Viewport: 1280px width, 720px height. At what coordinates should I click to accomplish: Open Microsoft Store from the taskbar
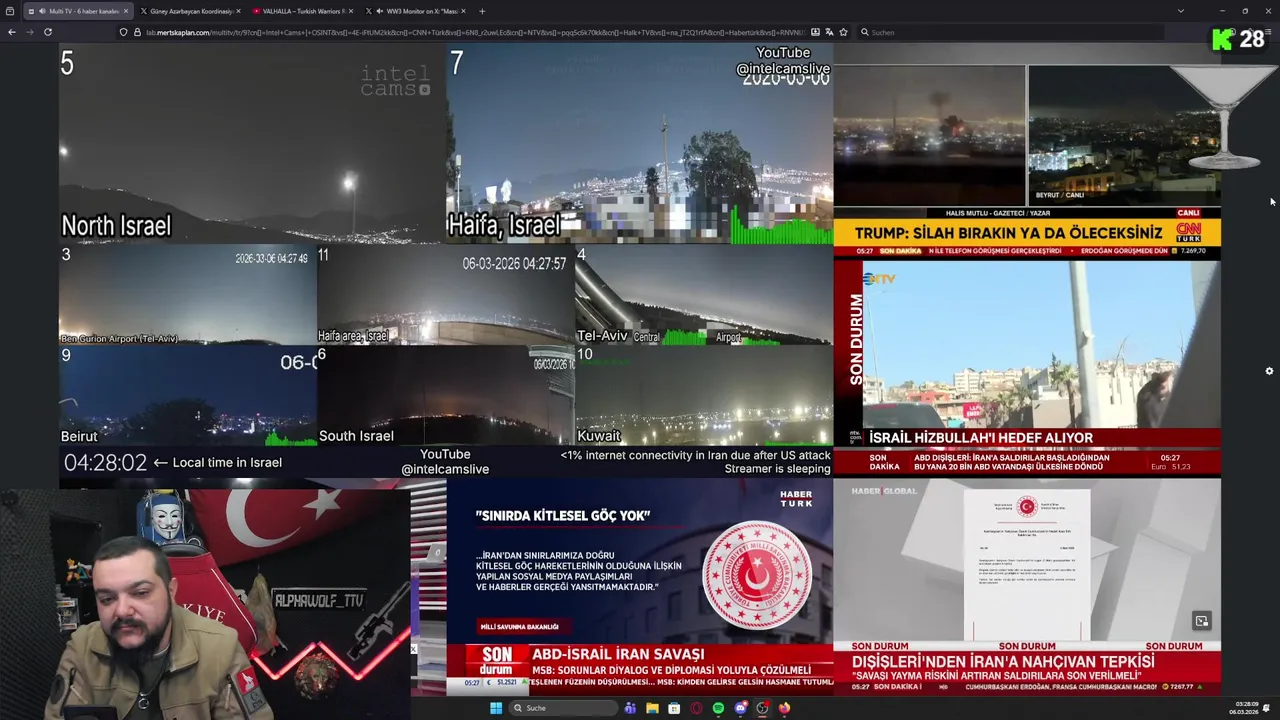[x=674, y=708]
